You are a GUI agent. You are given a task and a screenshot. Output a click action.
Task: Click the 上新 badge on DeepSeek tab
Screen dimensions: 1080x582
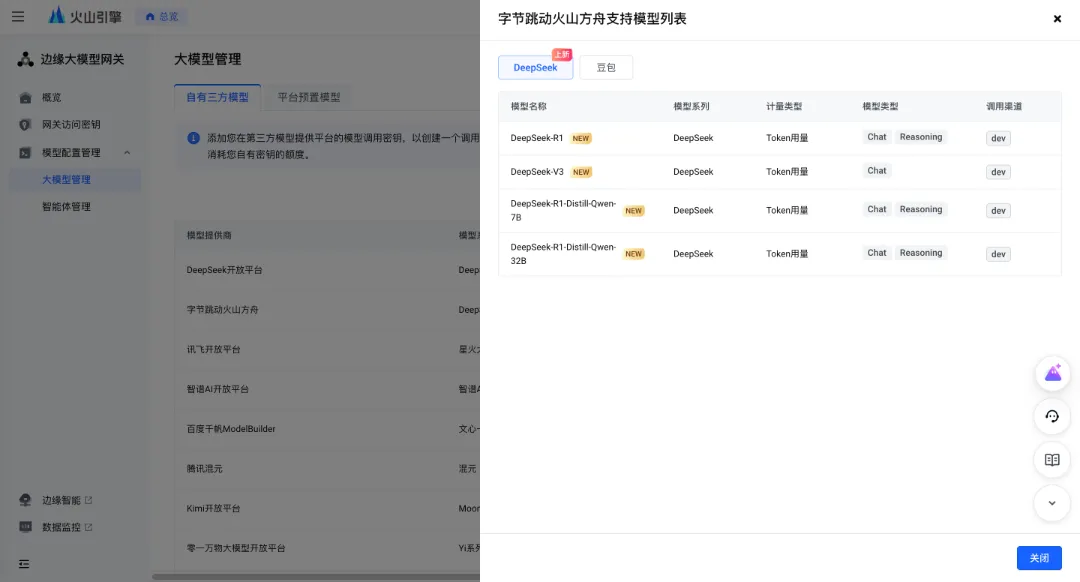562,54
